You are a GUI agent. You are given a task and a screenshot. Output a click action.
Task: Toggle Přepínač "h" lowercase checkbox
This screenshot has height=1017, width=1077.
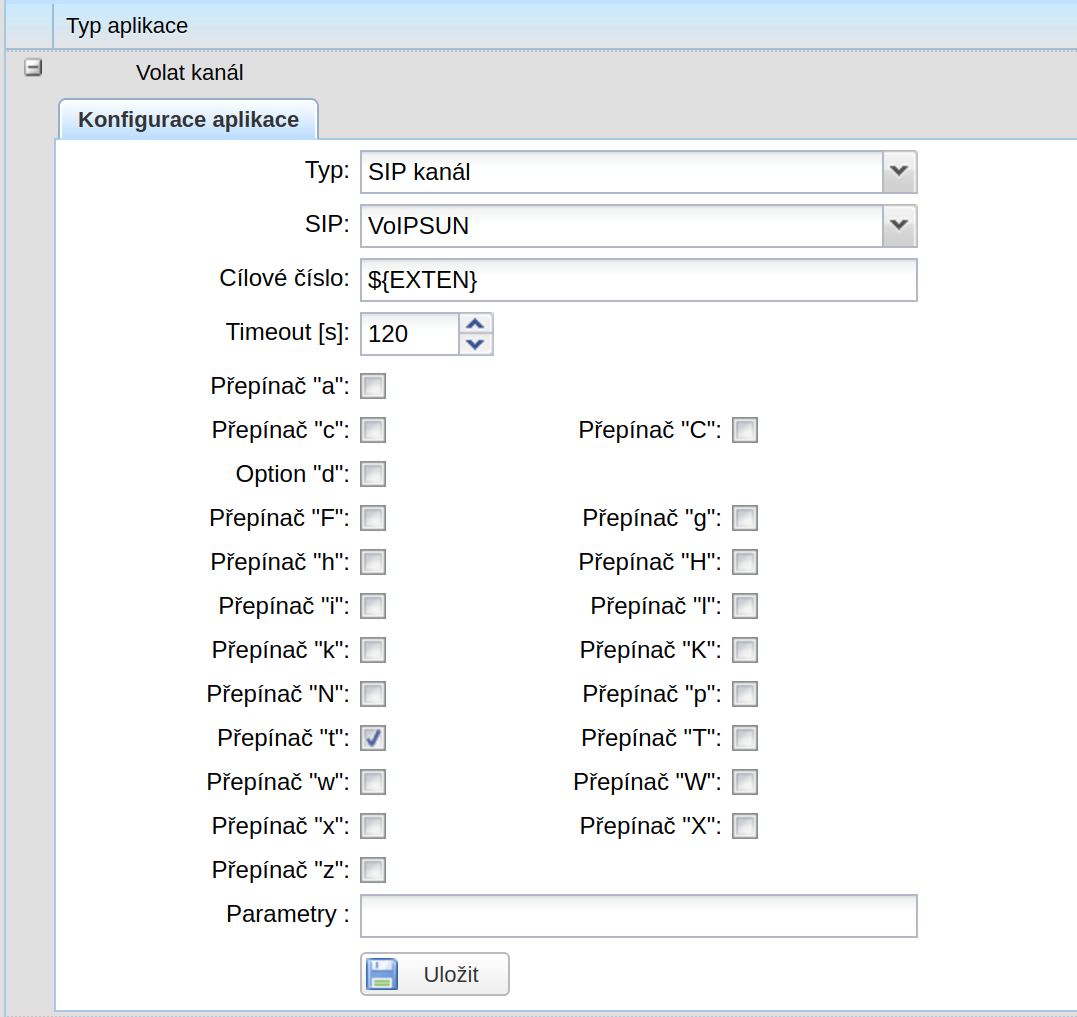[373, 562]
